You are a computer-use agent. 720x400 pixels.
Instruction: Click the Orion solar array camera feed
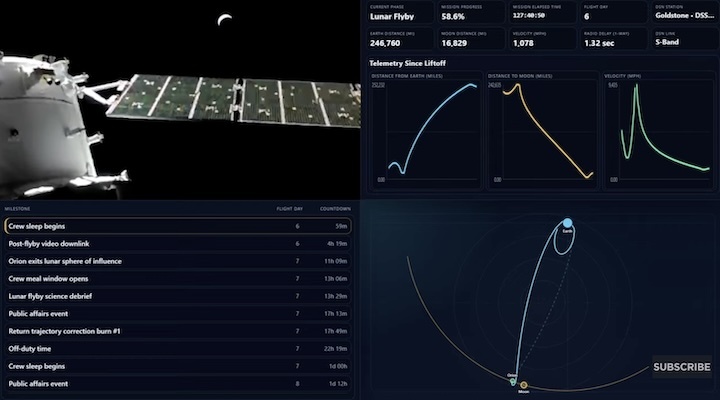pos(180,100)
